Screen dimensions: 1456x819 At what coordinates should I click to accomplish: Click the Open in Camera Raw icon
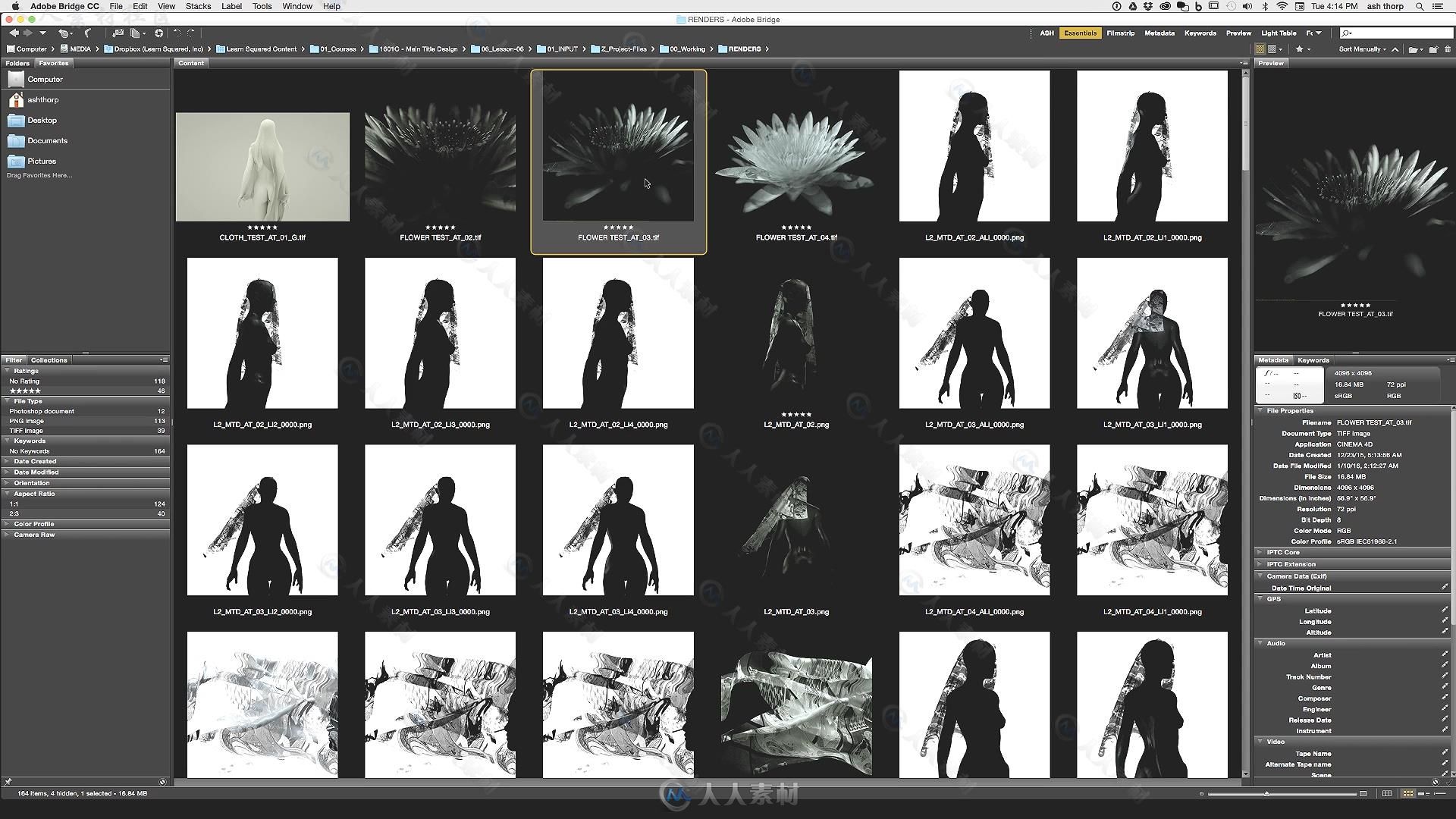tap(158, 33)
